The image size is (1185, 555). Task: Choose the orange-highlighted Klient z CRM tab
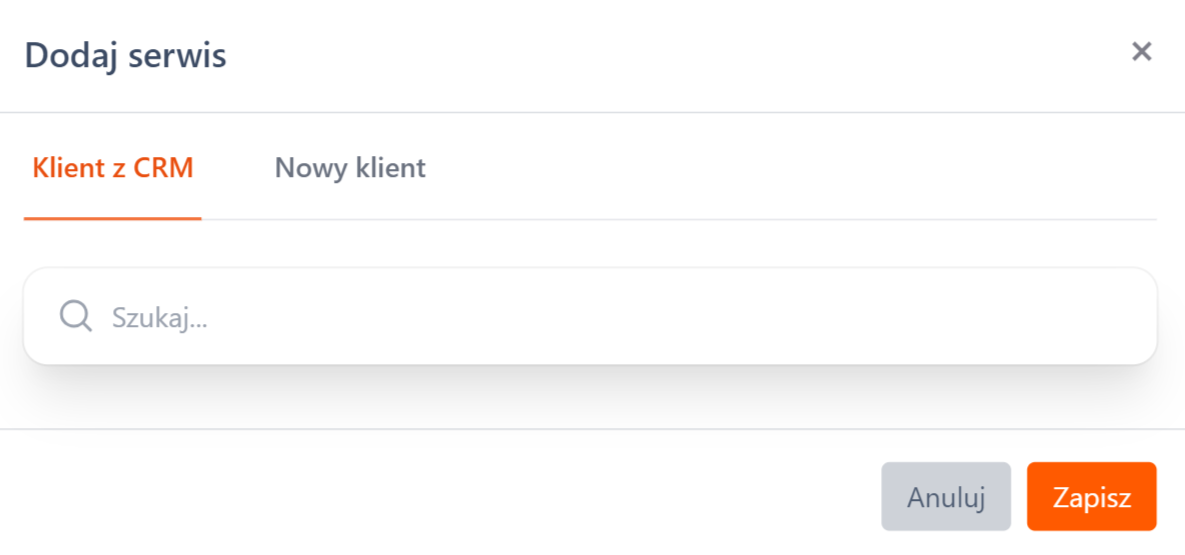click(113, 168)
